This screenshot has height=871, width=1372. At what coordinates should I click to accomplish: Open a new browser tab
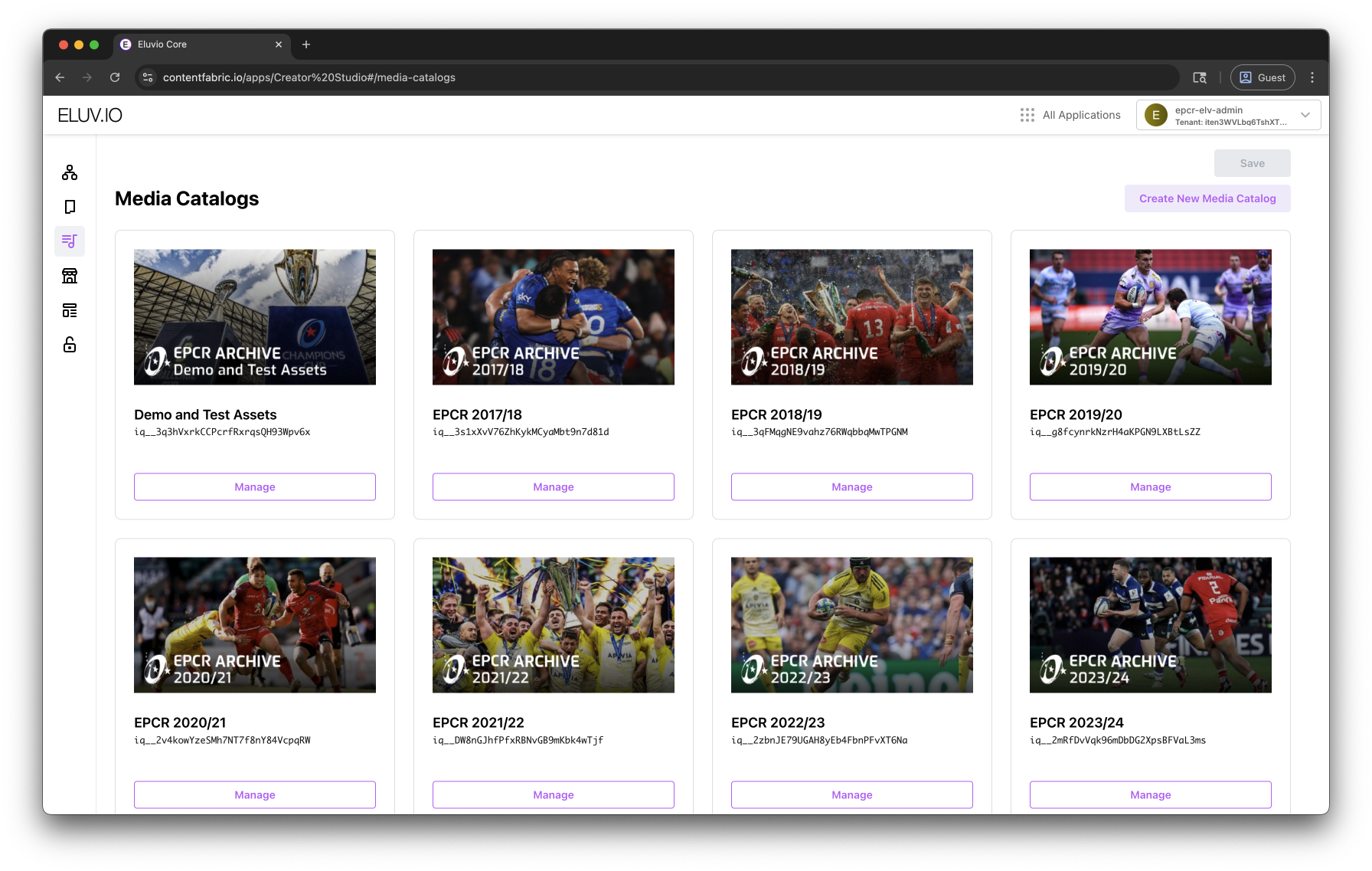(306, 44)
